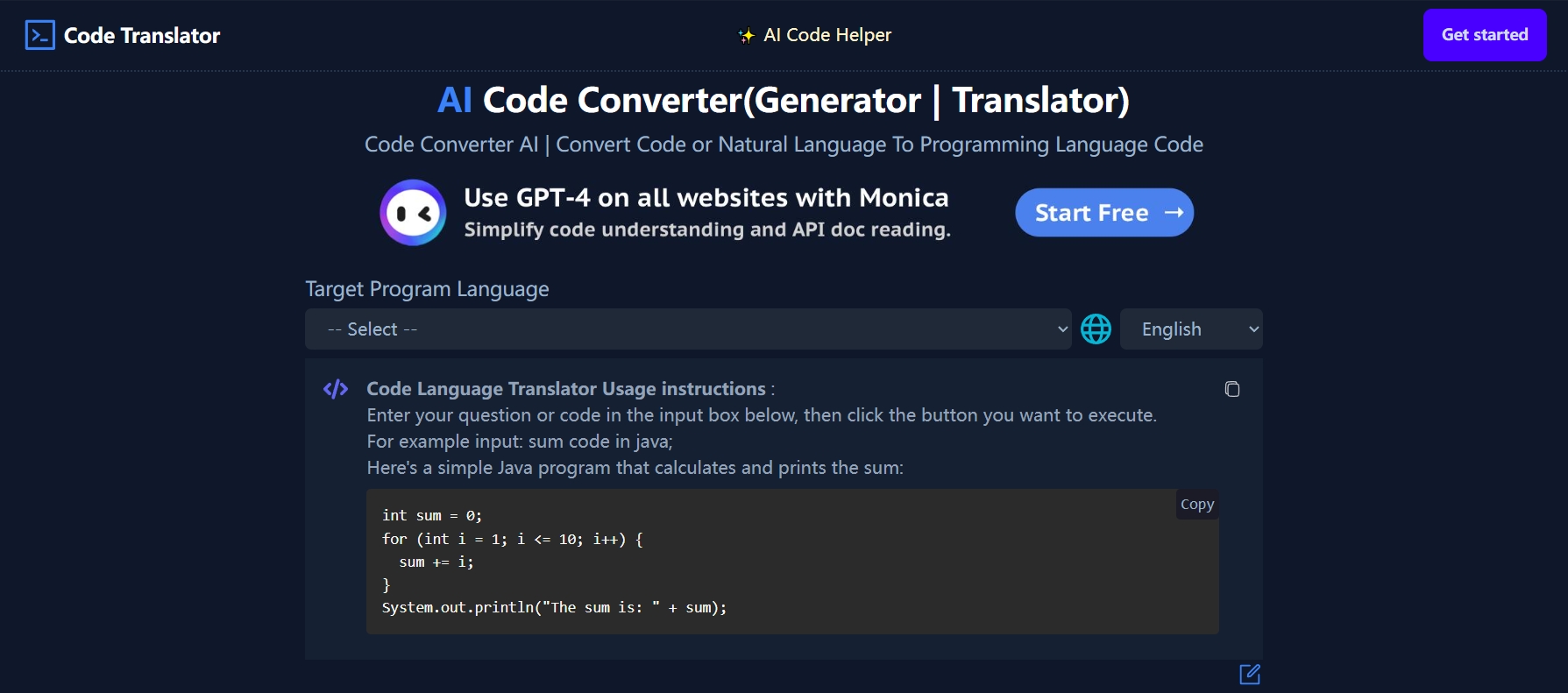Click the System.out.println code line
The width and height of the screenshot is (1568, 693).
click(x=555, y=607)
